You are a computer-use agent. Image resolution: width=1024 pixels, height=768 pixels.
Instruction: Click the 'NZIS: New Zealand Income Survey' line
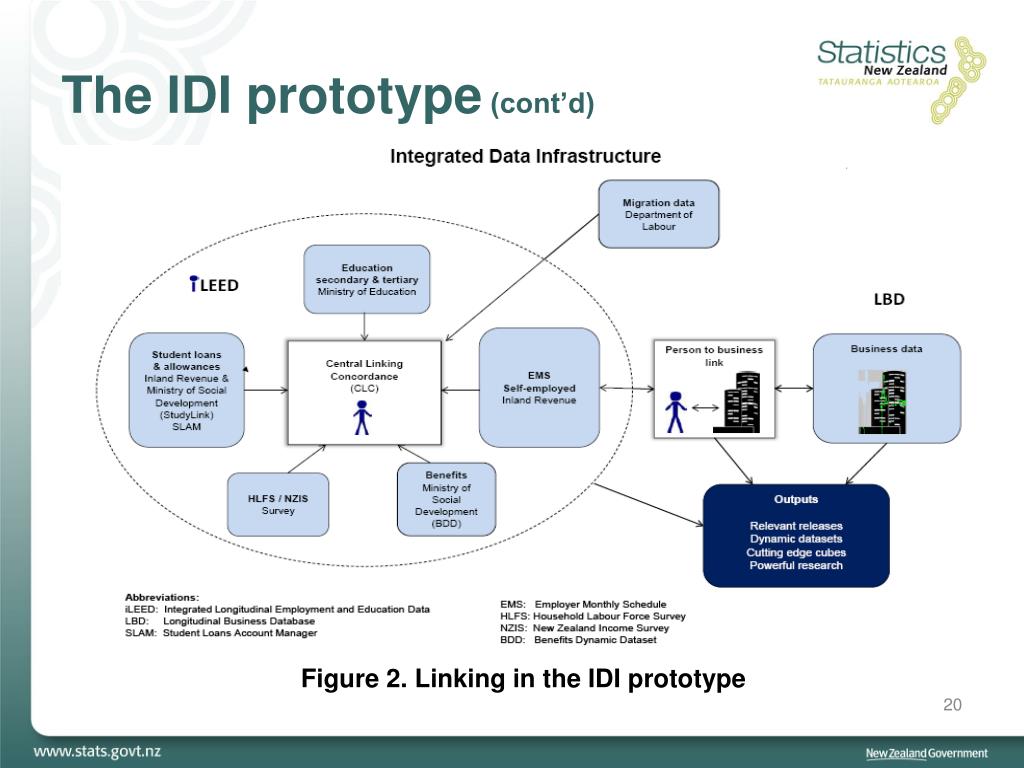click(584, 628)
